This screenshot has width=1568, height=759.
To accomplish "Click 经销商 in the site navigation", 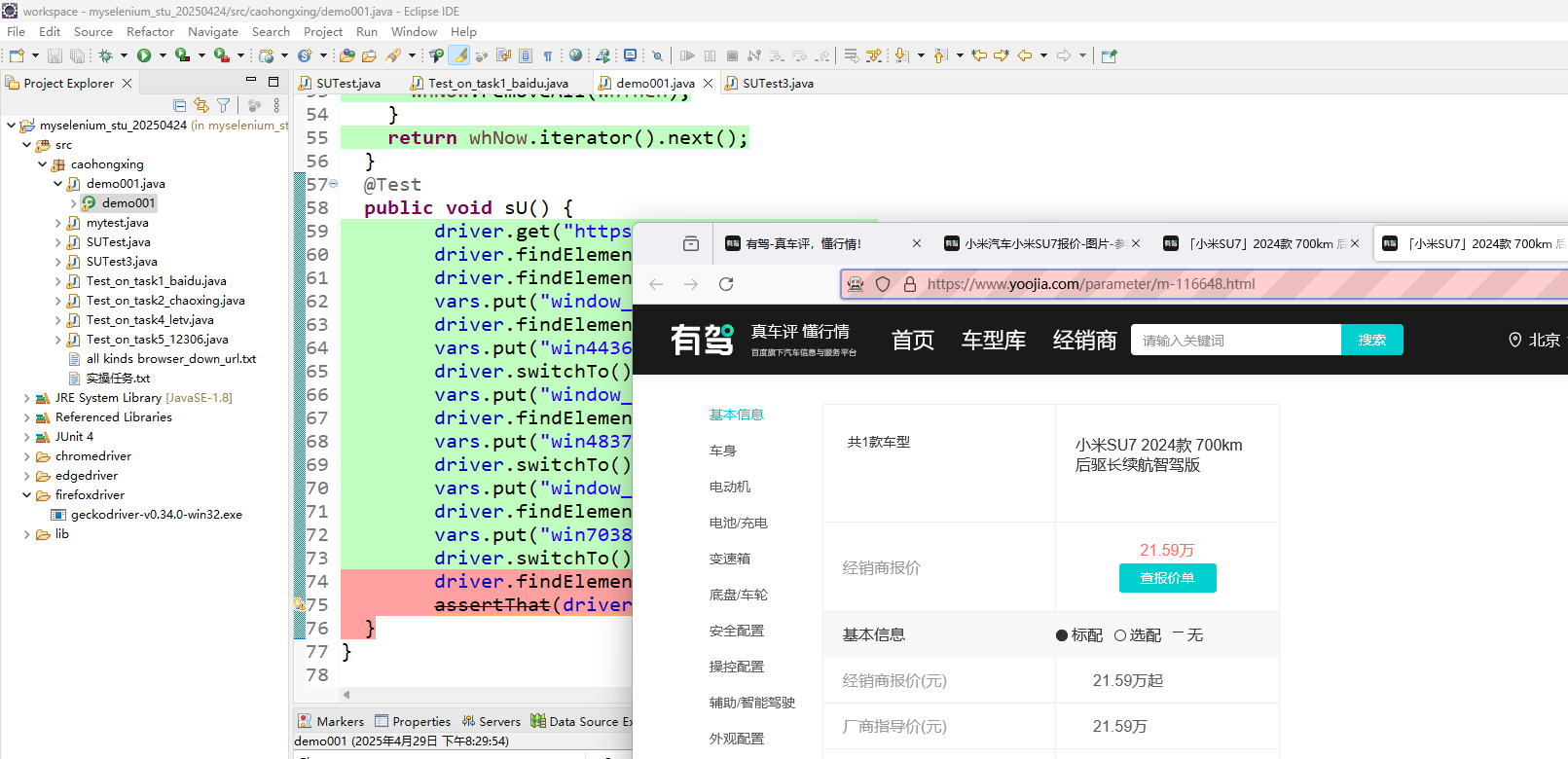I will (1084, 340).
